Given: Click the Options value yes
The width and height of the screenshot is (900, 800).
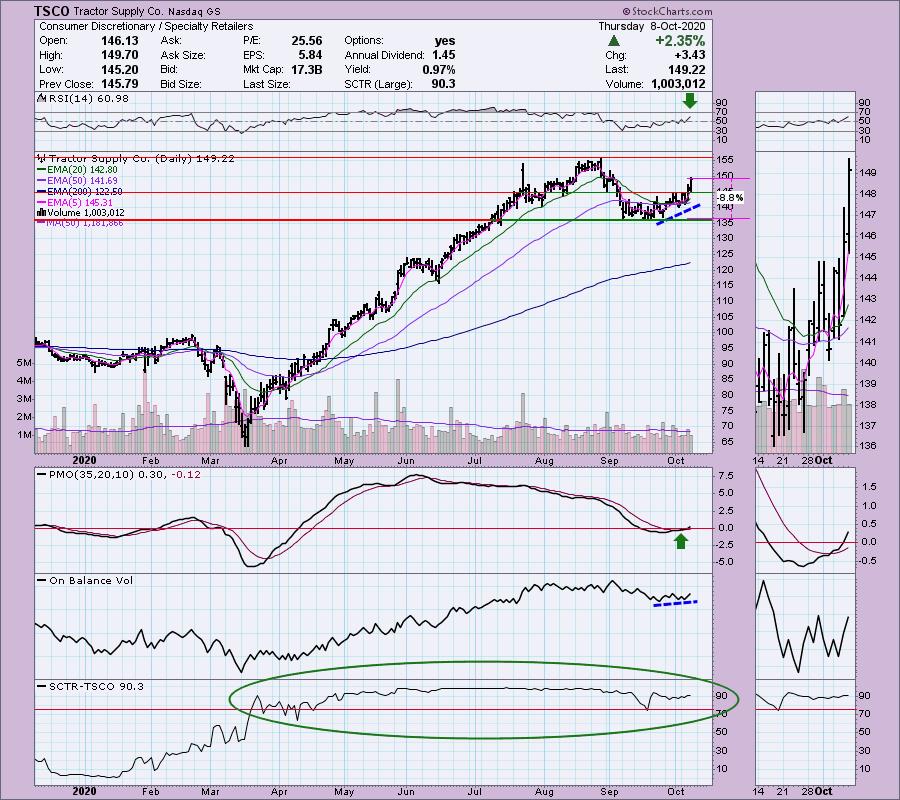Looking at the screenshot, I should [x=445, y=40].
